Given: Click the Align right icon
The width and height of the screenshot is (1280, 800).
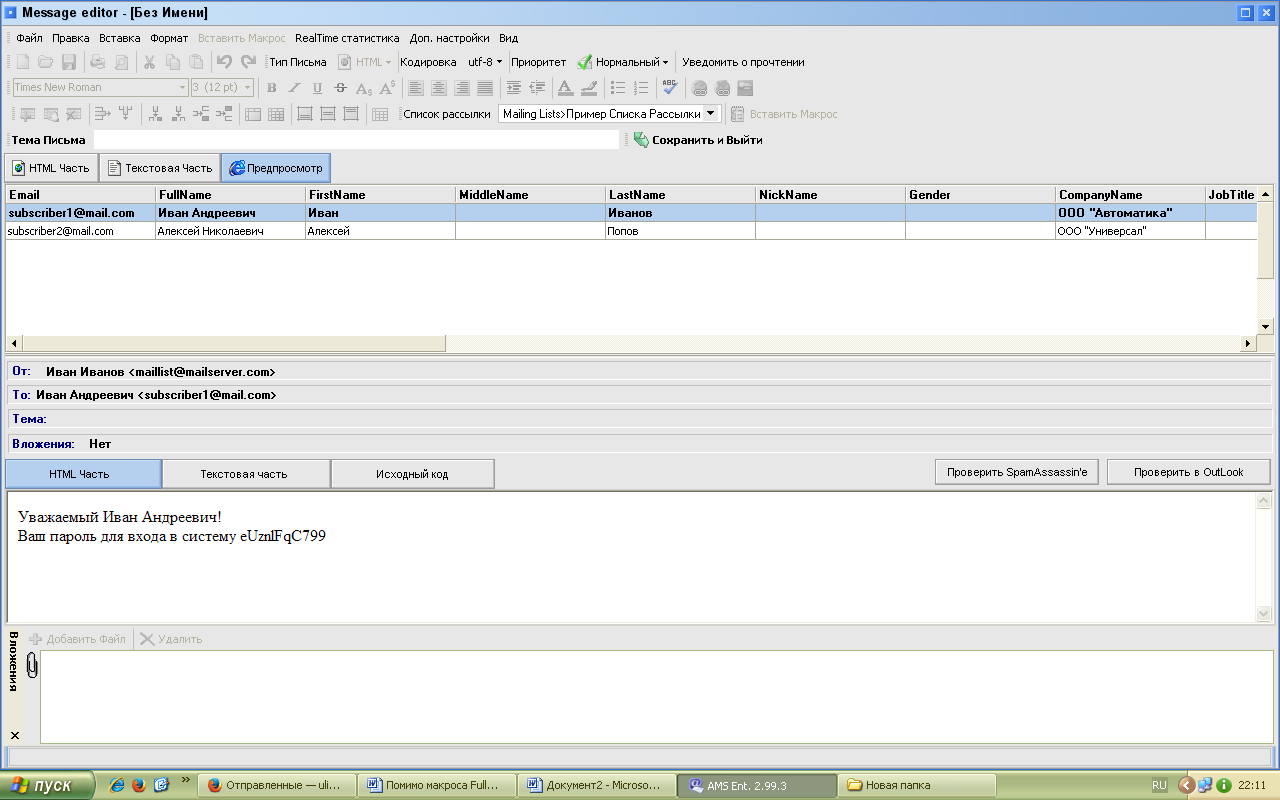Looking at the screenshot, I should [462, 88].
